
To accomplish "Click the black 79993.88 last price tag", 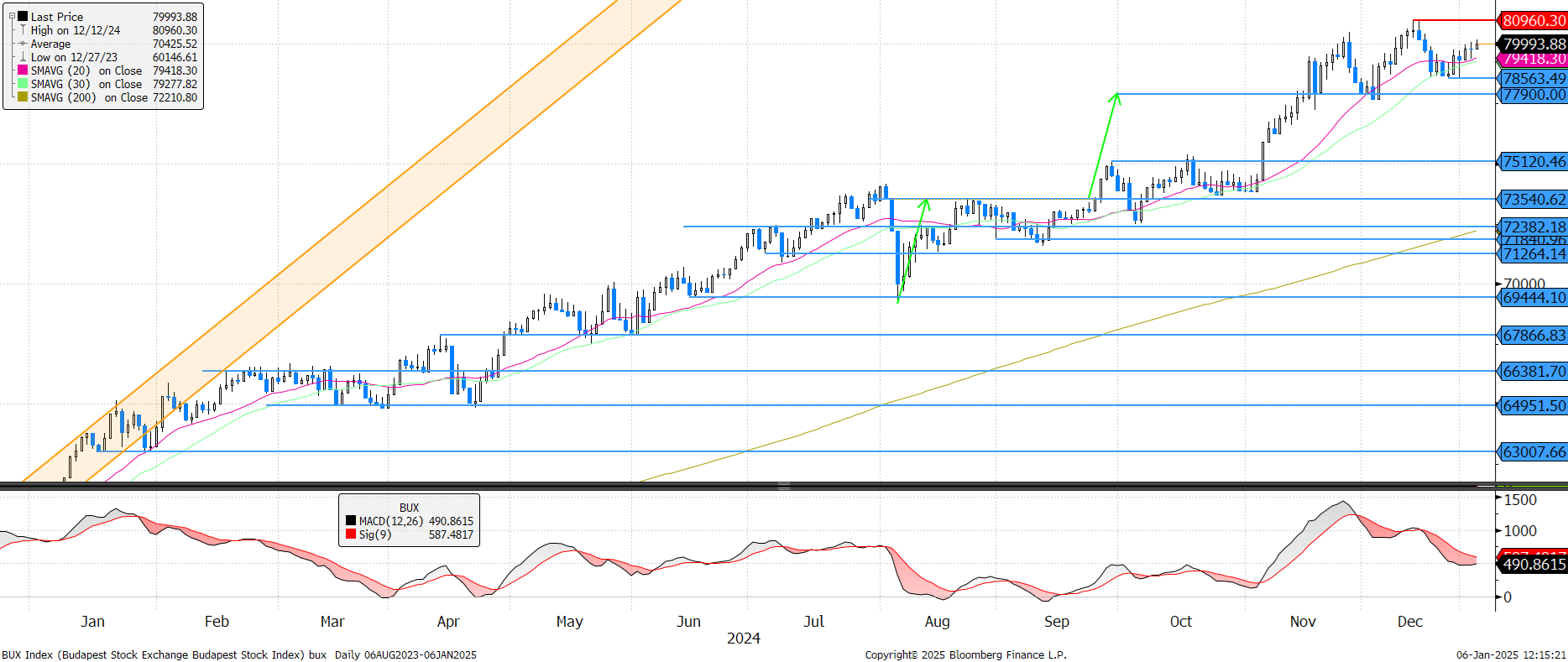I will 1533,44.
